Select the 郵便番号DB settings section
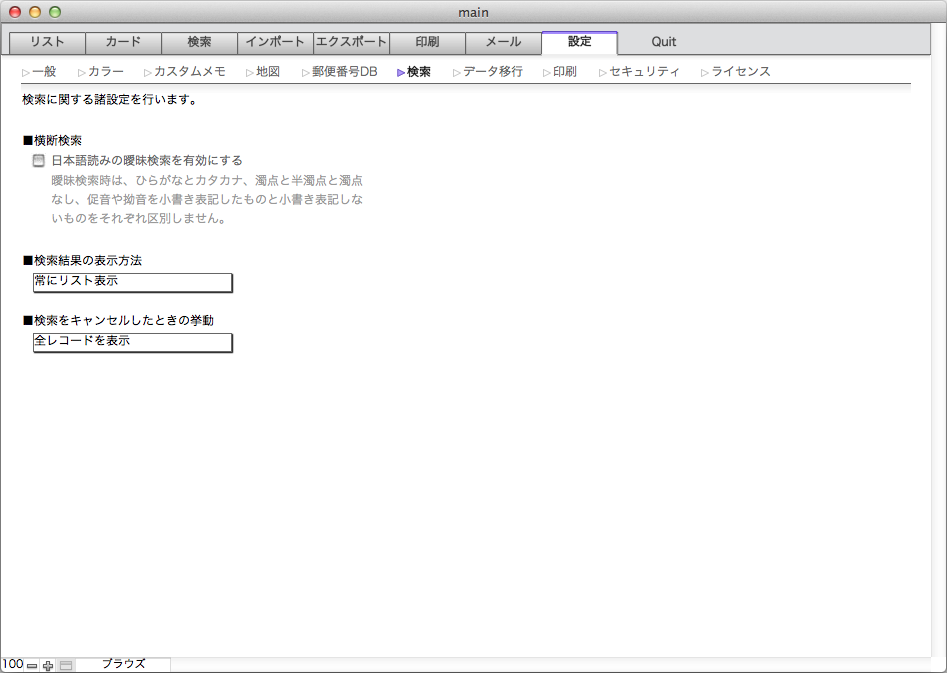 pyautogui.click(x=344, y=72)
